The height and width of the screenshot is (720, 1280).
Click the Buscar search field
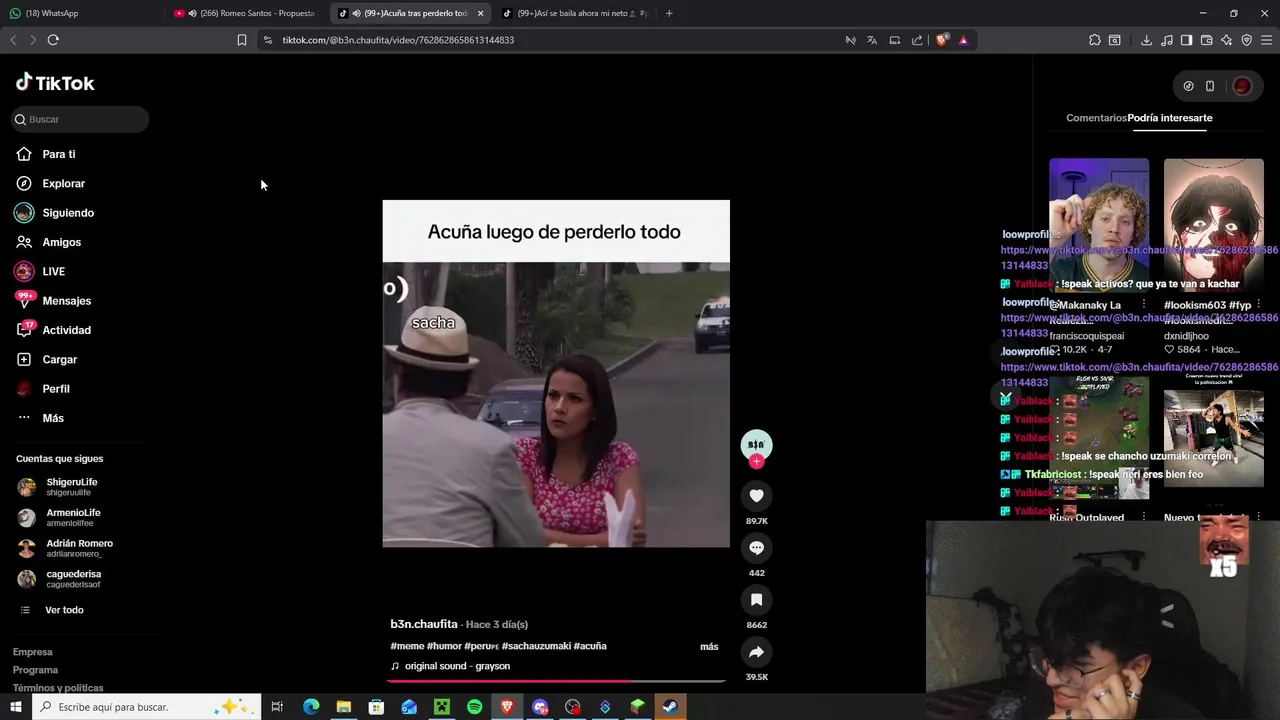point(80,119)
